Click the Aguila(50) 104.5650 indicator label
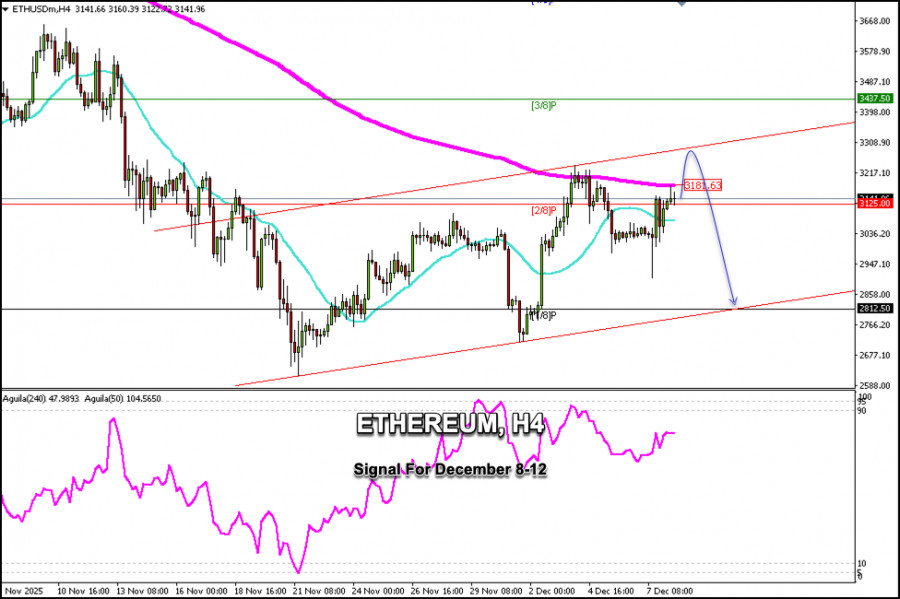 (x=123, y=398)
